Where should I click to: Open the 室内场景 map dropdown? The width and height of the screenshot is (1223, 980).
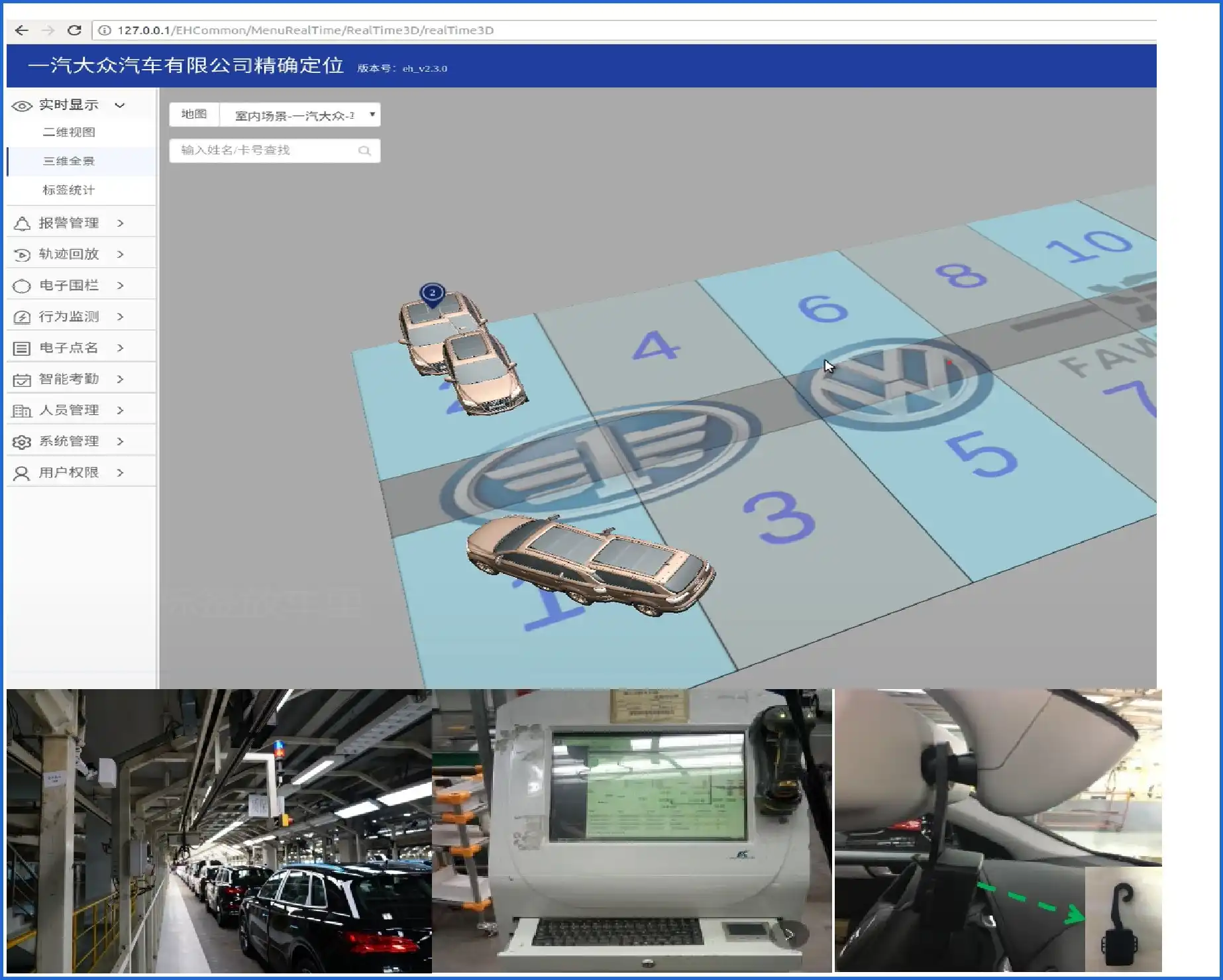tap(300, 115)
